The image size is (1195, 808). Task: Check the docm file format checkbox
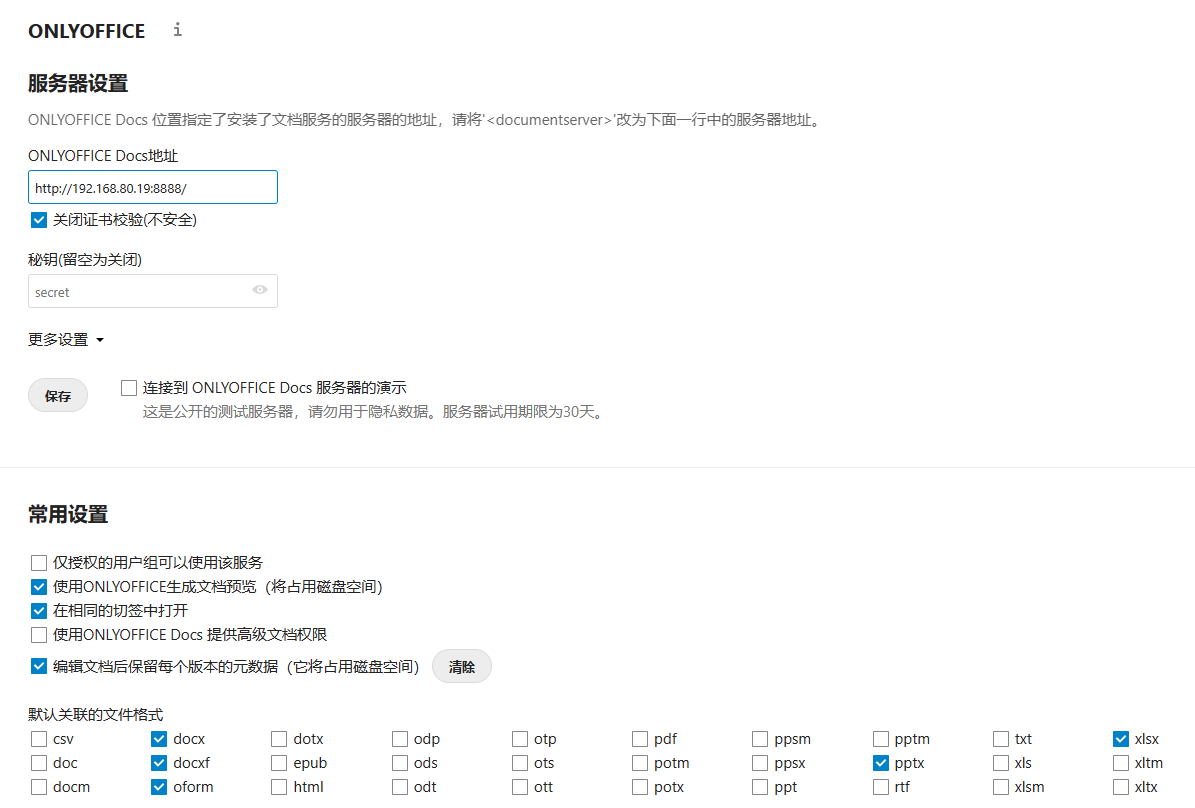[x=39, y=787]
